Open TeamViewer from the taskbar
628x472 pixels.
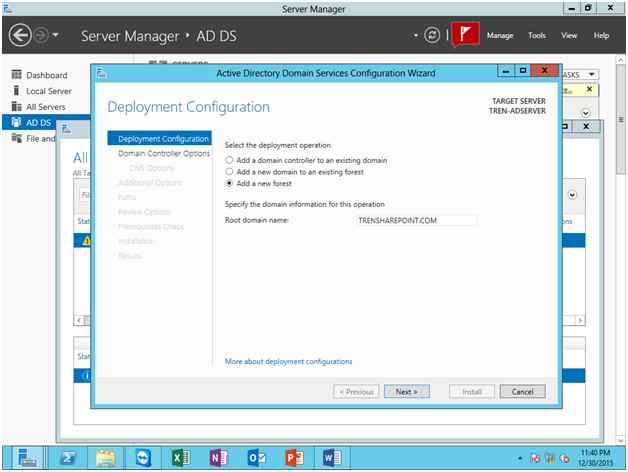(x=143, y=458)
